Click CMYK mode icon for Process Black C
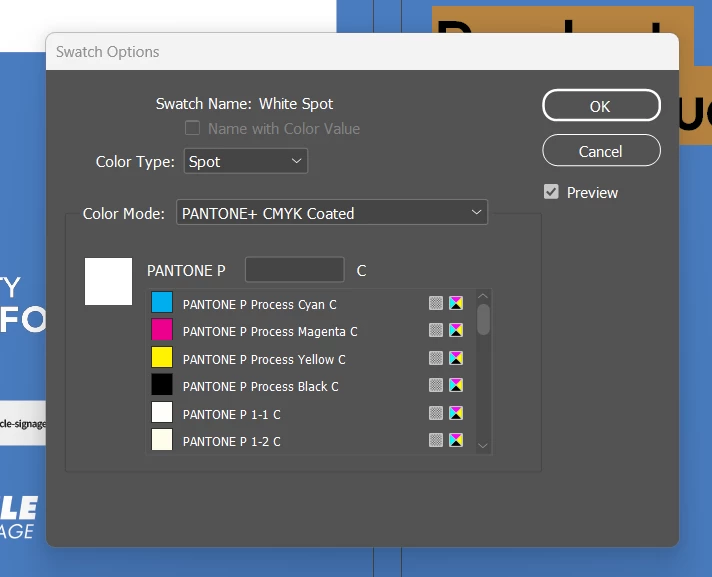 click(x=456, y=385)
